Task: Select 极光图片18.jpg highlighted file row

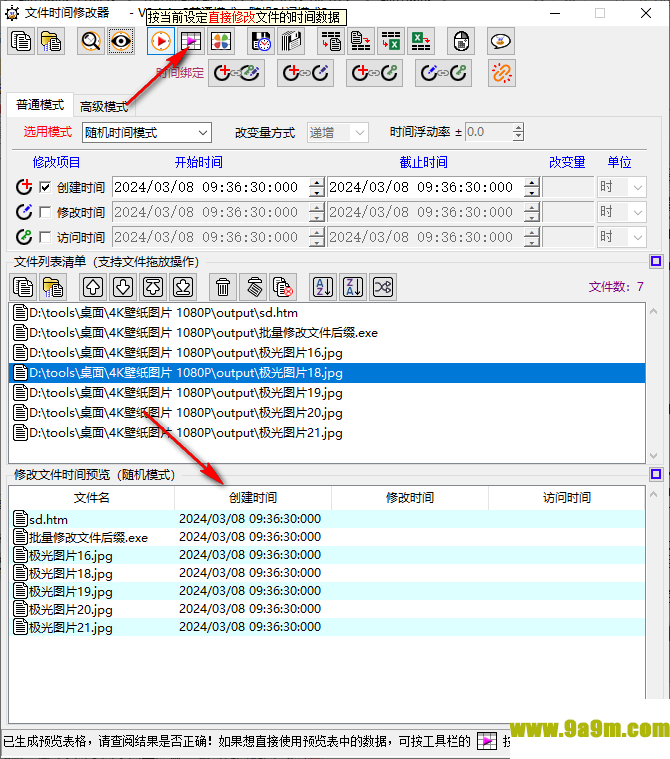Action: click(327, 373)
